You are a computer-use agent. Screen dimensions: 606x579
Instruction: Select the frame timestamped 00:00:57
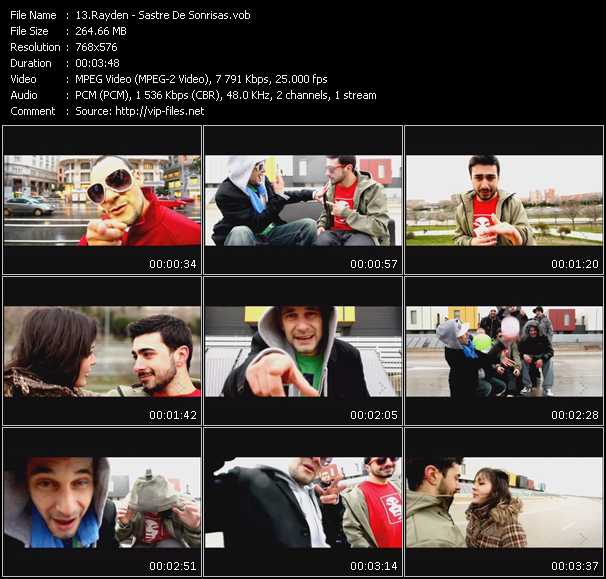tap(303, 200)
